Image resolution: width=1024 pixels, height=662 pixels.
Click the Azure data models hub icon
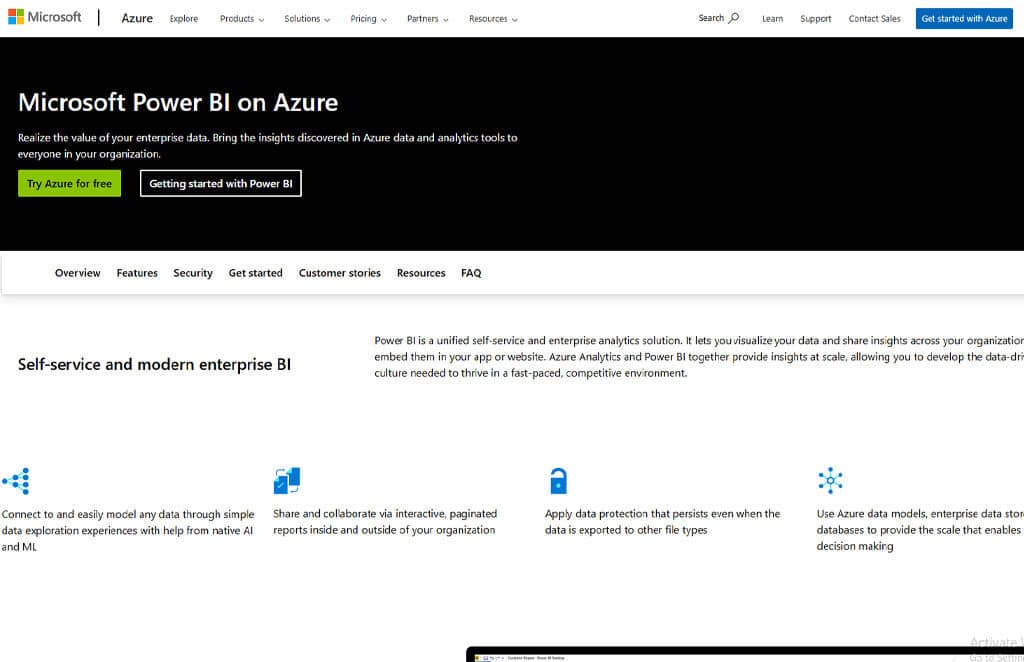click(830, 480)
